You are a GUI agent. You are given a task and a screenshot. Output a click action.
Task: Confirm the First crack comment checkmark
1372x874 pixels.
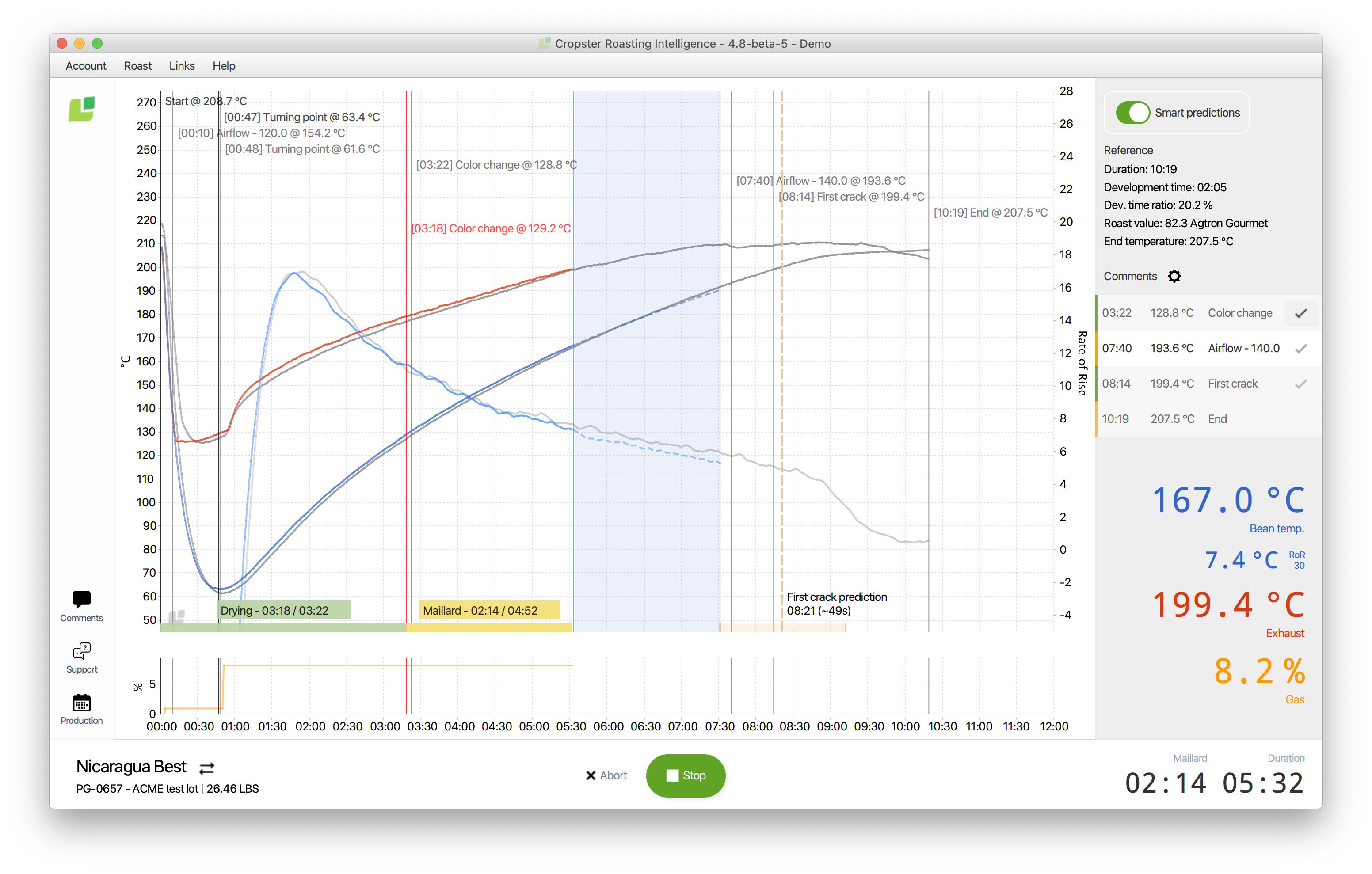tap(1301, 384)
